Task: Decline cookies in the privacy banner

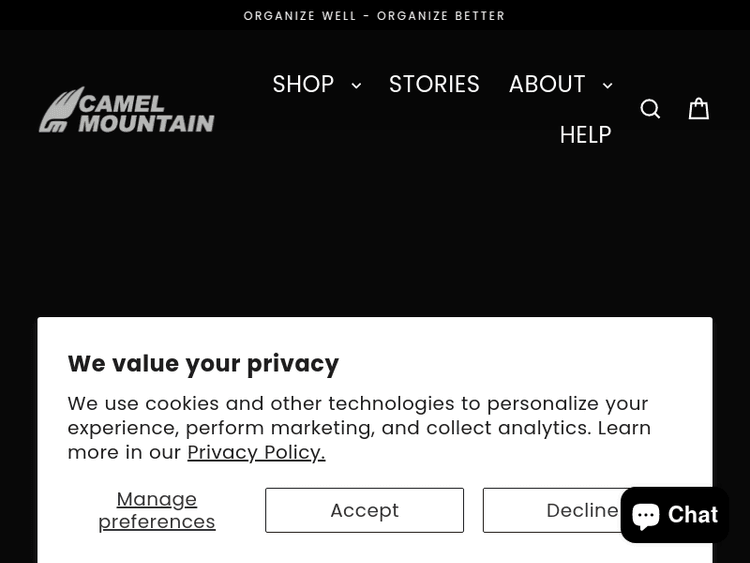Action: (560, 510)
